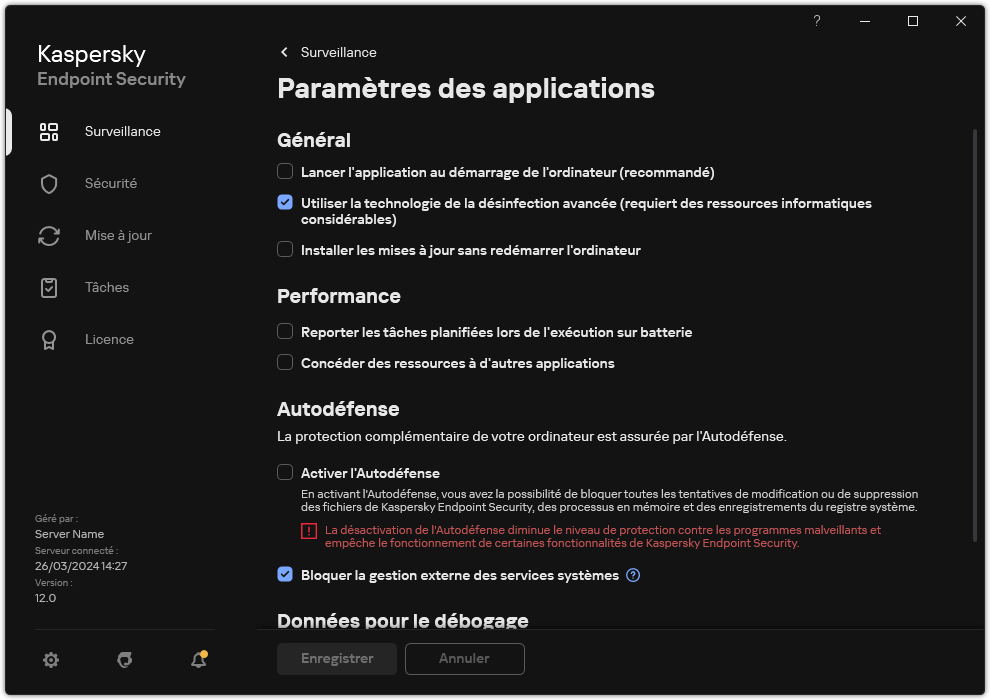Image resolution: width=990 pixels, height=700 pixels.
Task: Click the help question mark in the titlebar
Action: click(x=816, y=21)
